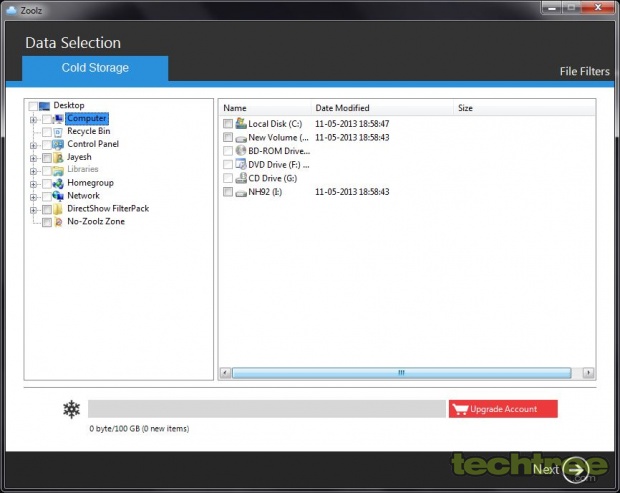Screen dimensions: 620x493
Task: Select the Recycle Bin label in the tree
Action: tap(89, 131)
